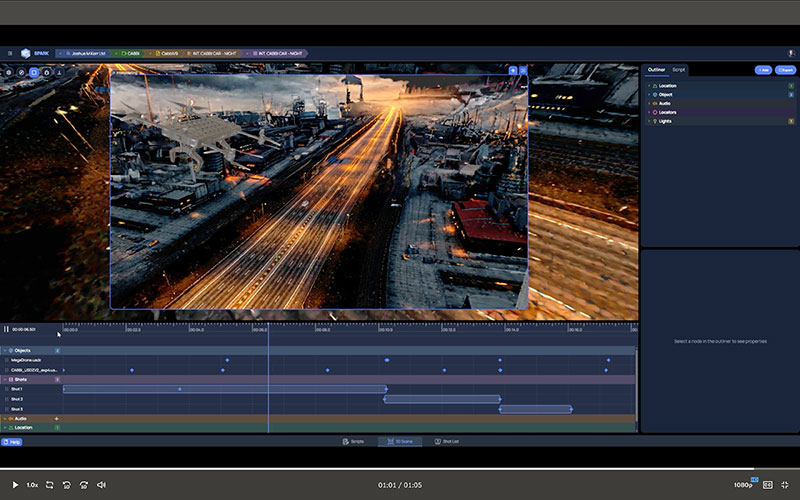Click the Export button in the Outliner panel
The width and height of the screenshot is (800, 500).
(785, 70)
